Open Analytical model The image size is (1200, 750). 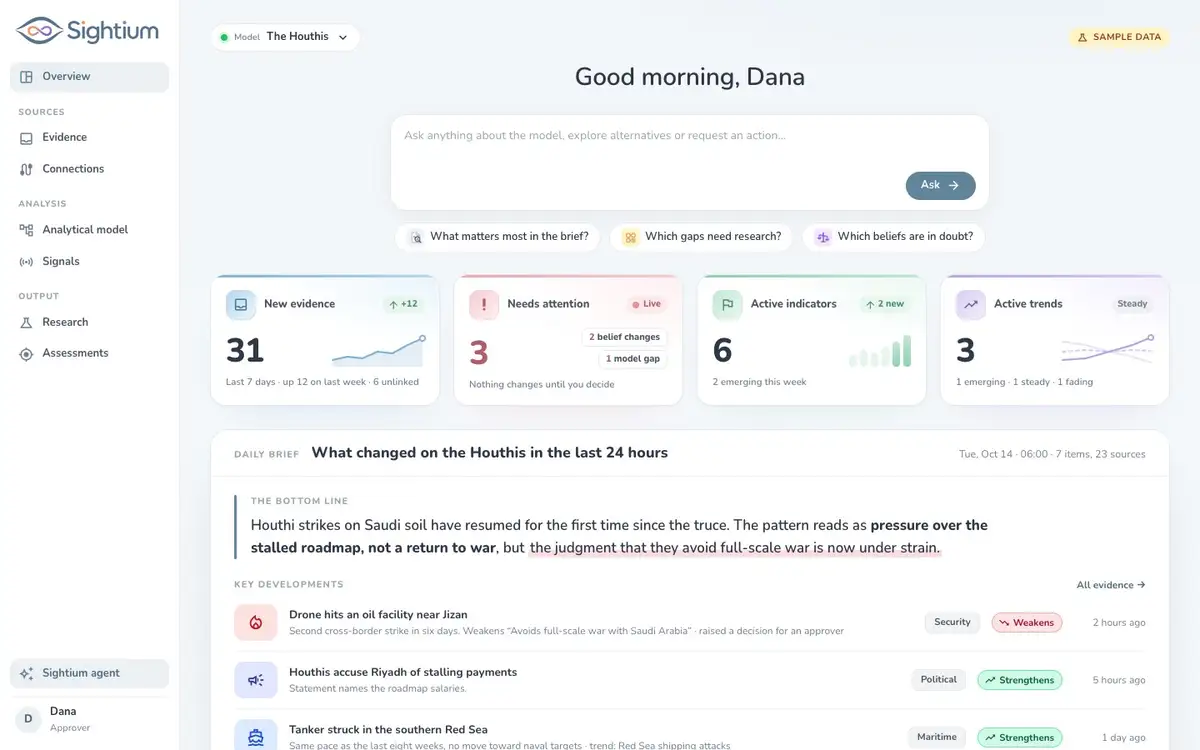tap(89, 230)
